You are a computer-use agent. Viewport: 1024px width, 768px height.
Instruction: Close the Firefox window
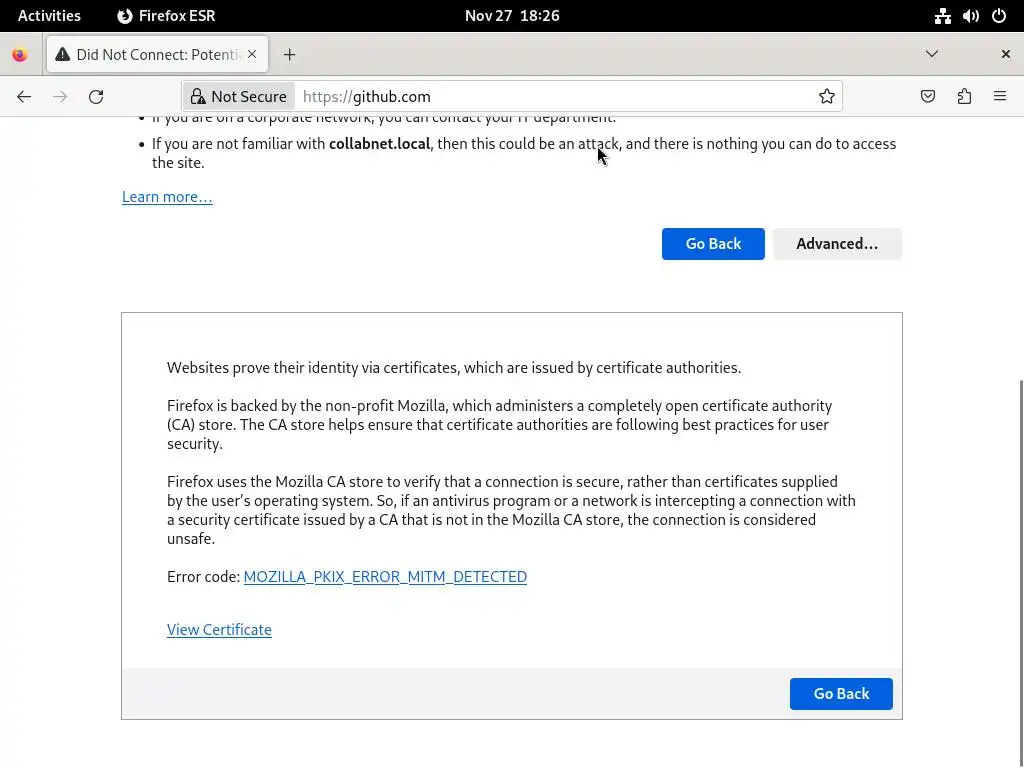(x=1006, y=54)
